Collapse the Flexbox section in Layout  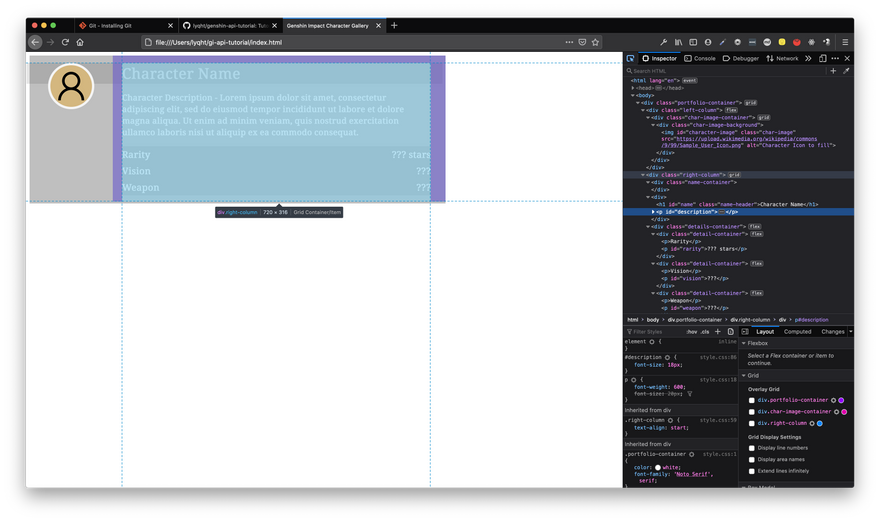743,343
